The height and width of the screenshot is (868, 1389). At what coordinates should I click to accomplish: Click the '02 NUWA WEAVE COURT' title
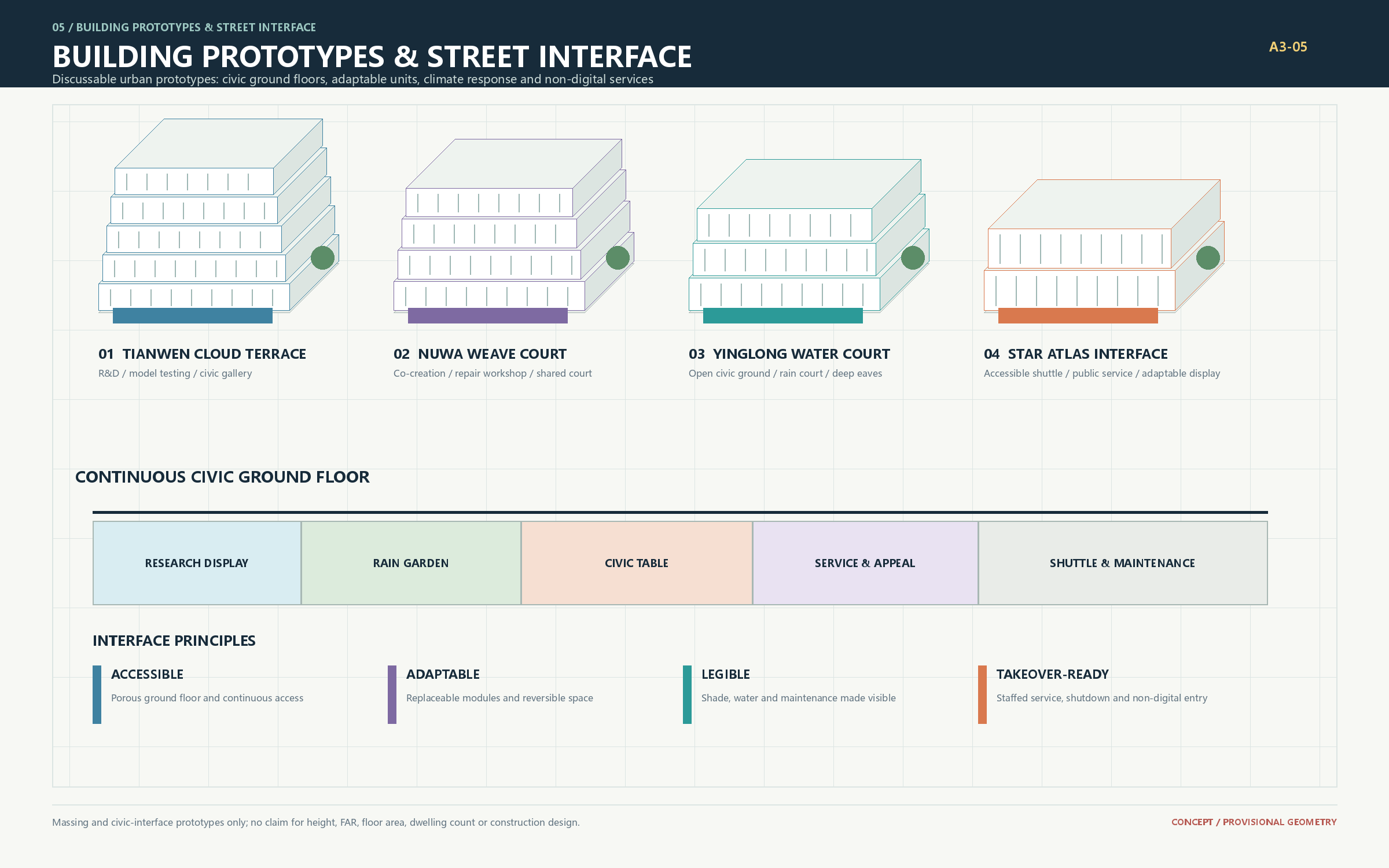[480, 354]
